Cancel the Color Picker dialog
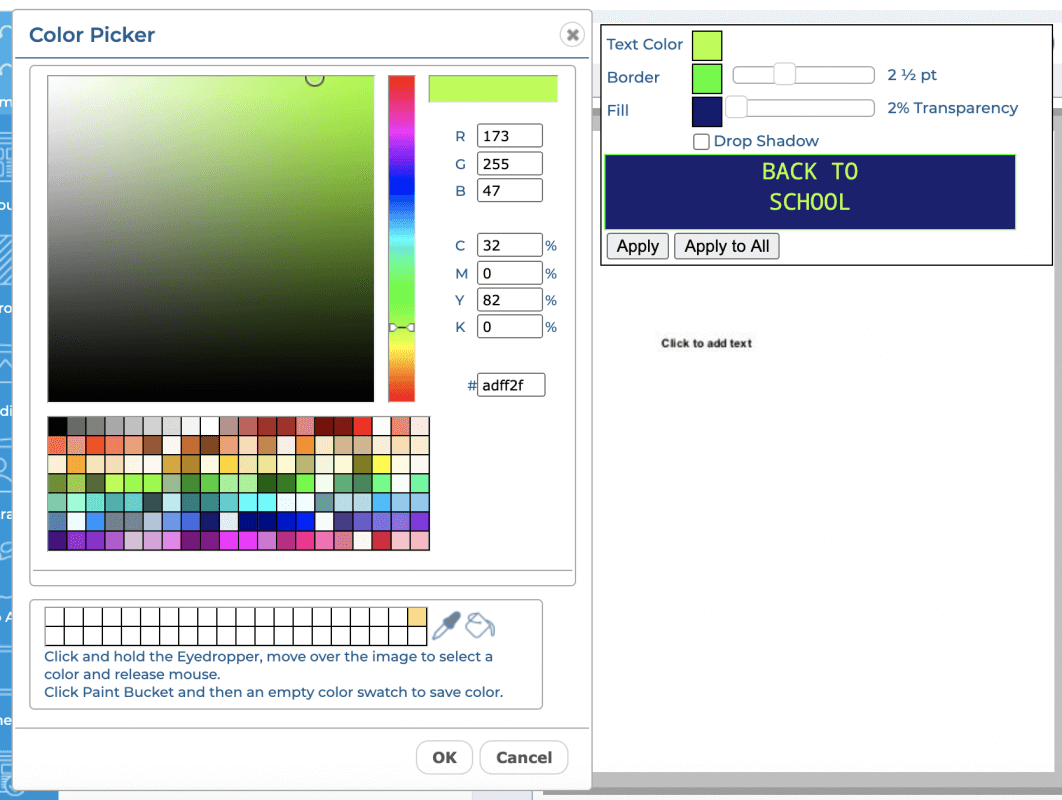Image resolution: width=1062 pixels, height=800 pixels. pyautogui.click(x=523, y=757)
